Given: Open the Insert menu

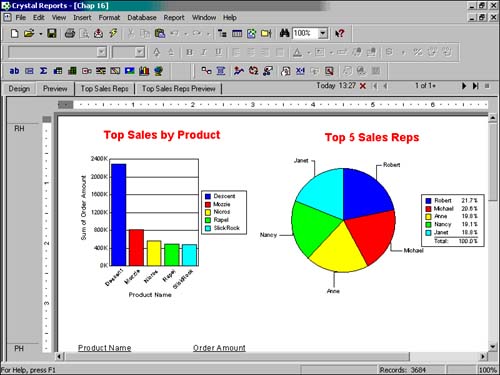Looking at the screenshot, I should [x=82, y=17].
